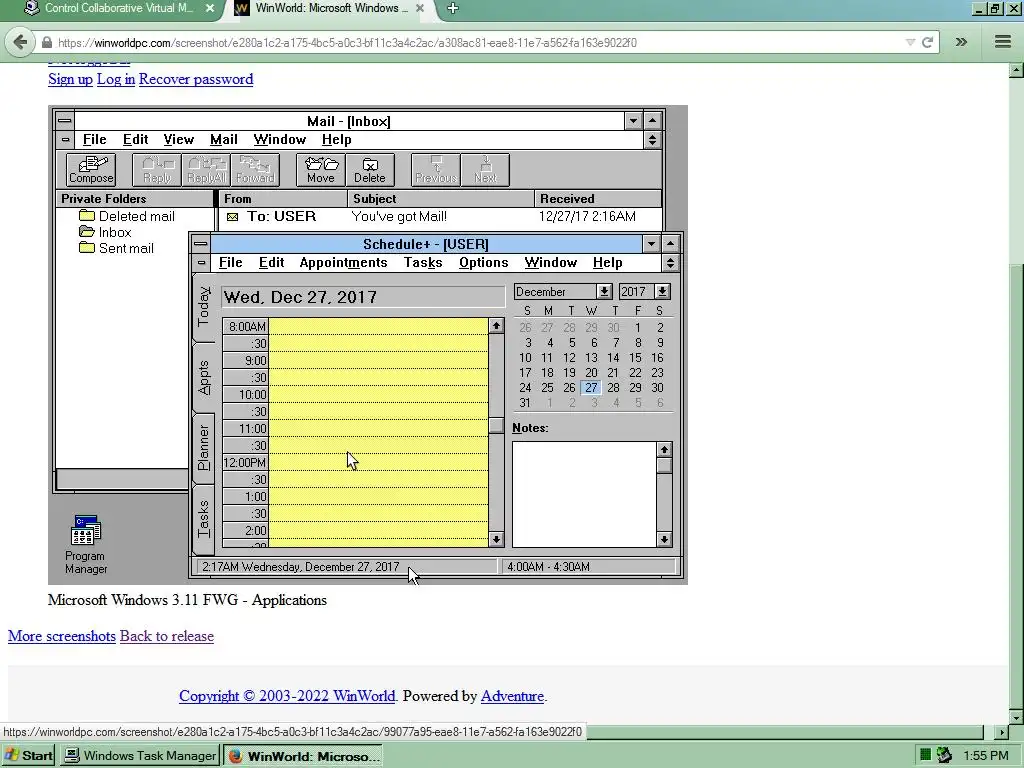Open Tasks menu in Schedule+
The width and height of the screenshot is (1024, 768).
[x=423, y=263]
